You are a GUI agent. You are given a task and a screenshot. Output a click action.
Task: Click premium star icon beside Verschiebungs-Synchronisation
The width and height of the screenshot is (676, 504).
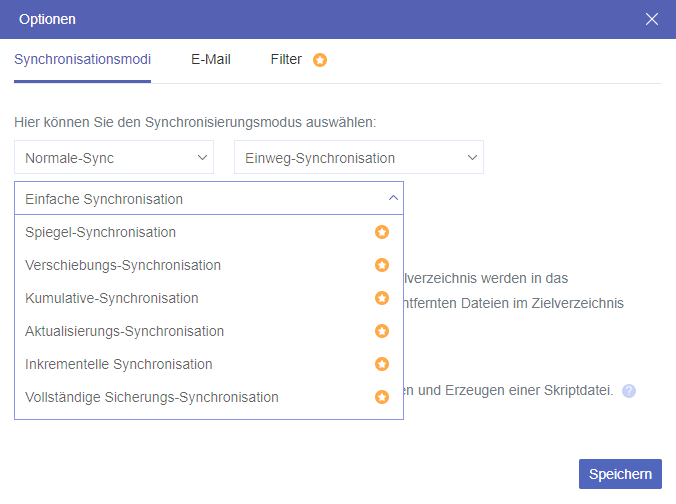(x=381, y=265)
